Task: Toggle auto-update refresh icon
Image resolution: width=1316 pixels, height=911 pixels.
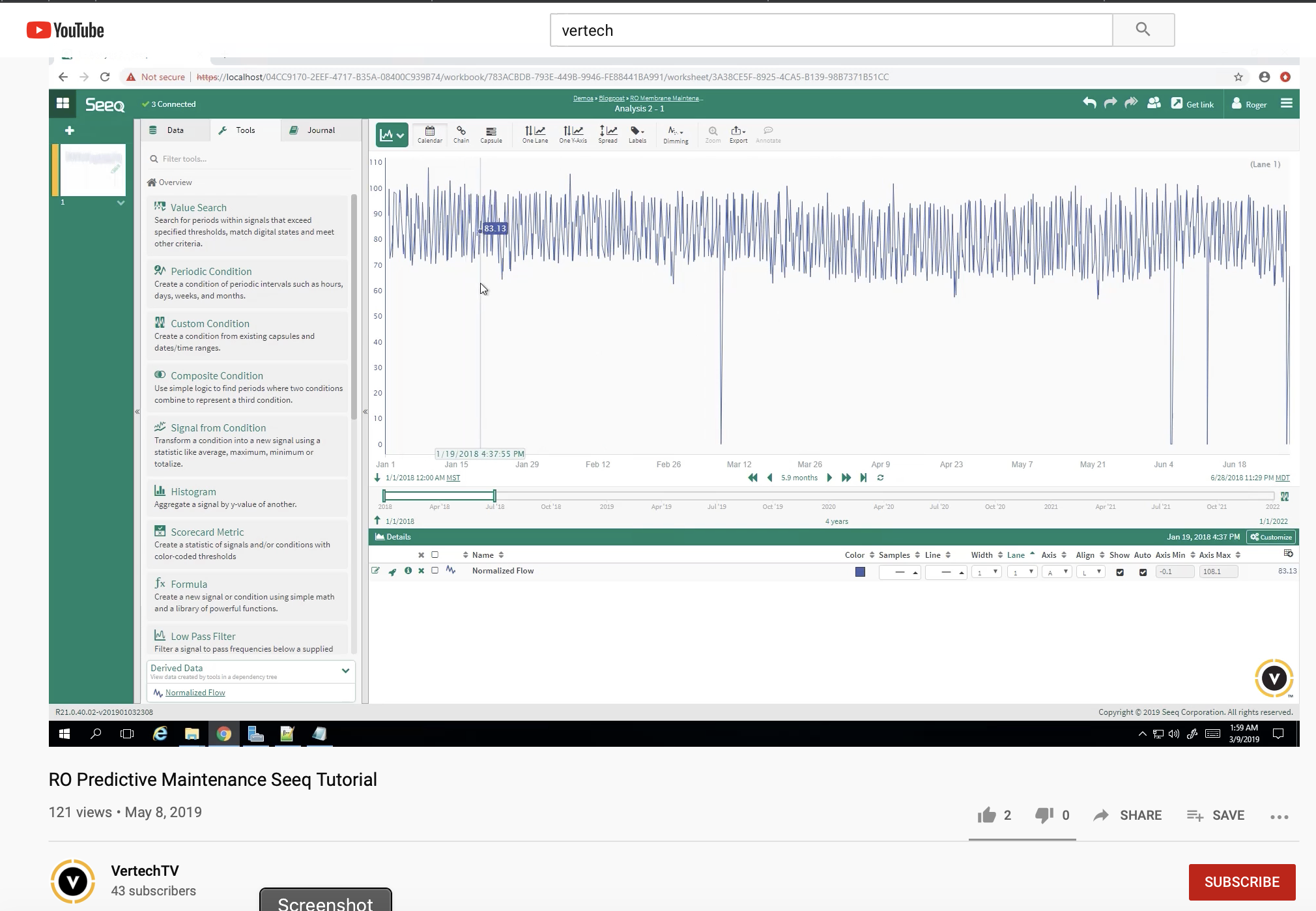Action: pos(880,478)
